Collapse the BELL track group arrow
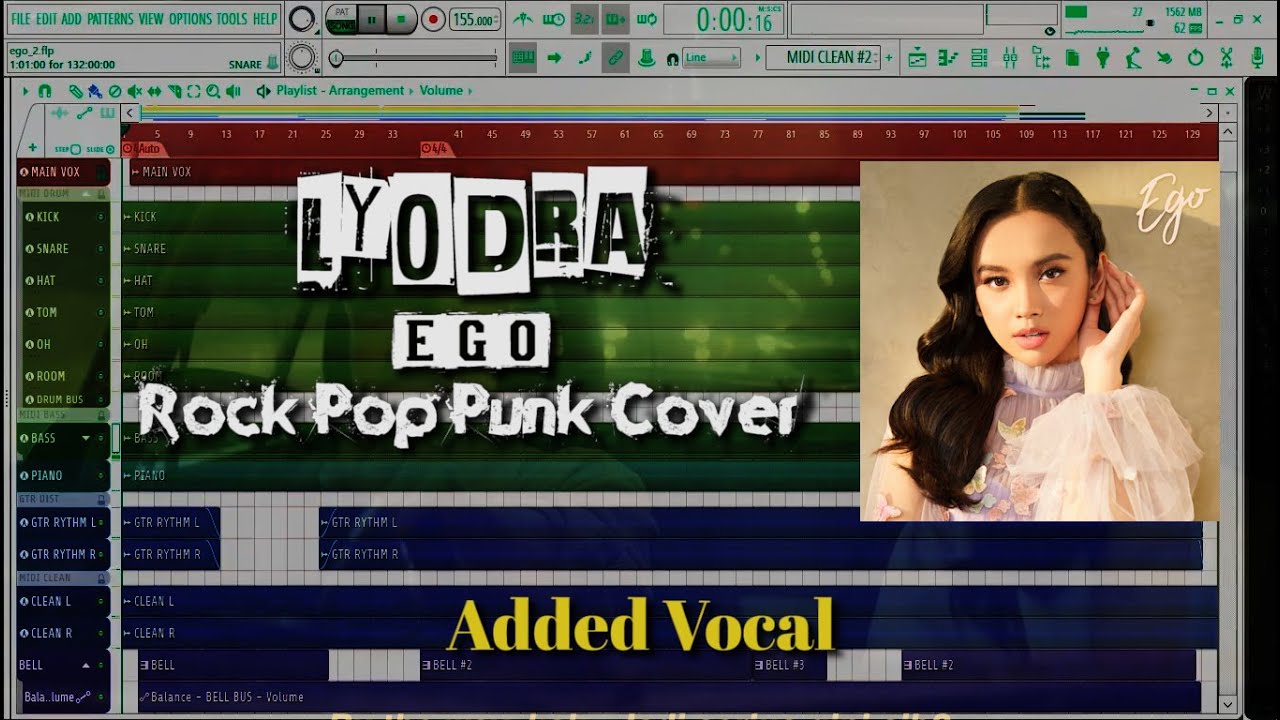The height and width of the screenshot is (720, 1280). 86,665
